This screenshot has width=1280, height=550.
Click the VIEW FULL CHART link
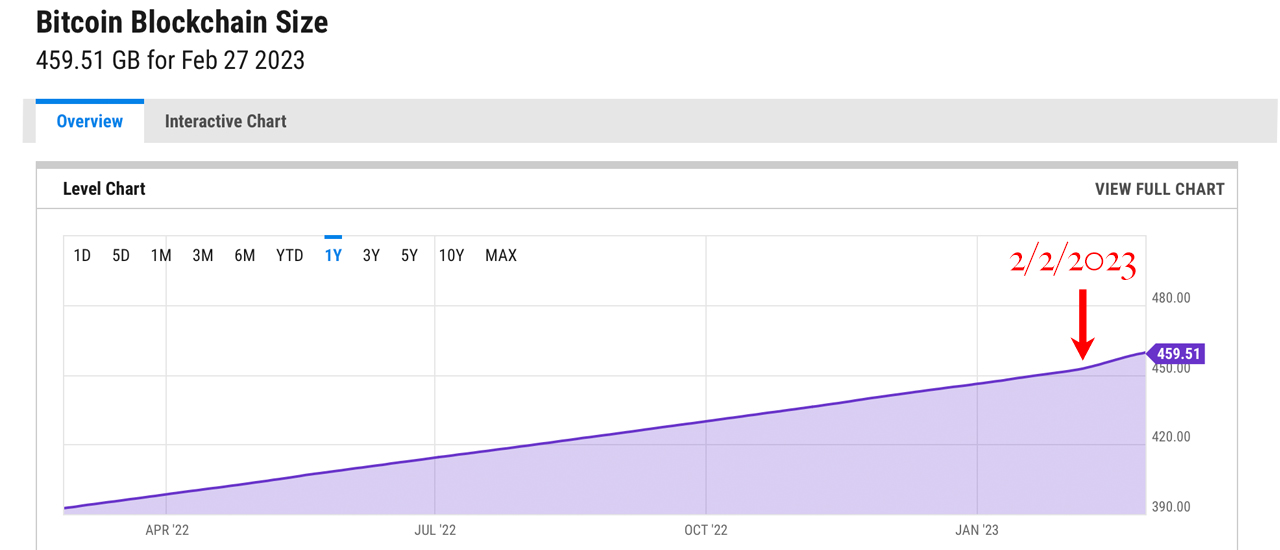coord(1159,189)
